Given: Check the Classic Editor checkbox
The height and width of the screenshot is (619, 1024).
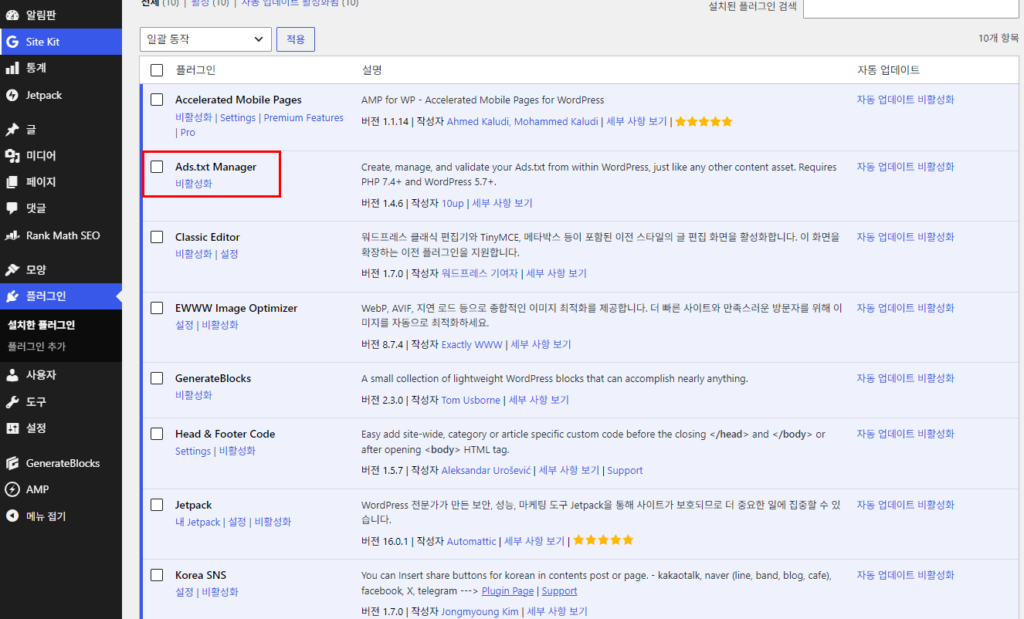Looking at the screenshot, I should point(157,237).
